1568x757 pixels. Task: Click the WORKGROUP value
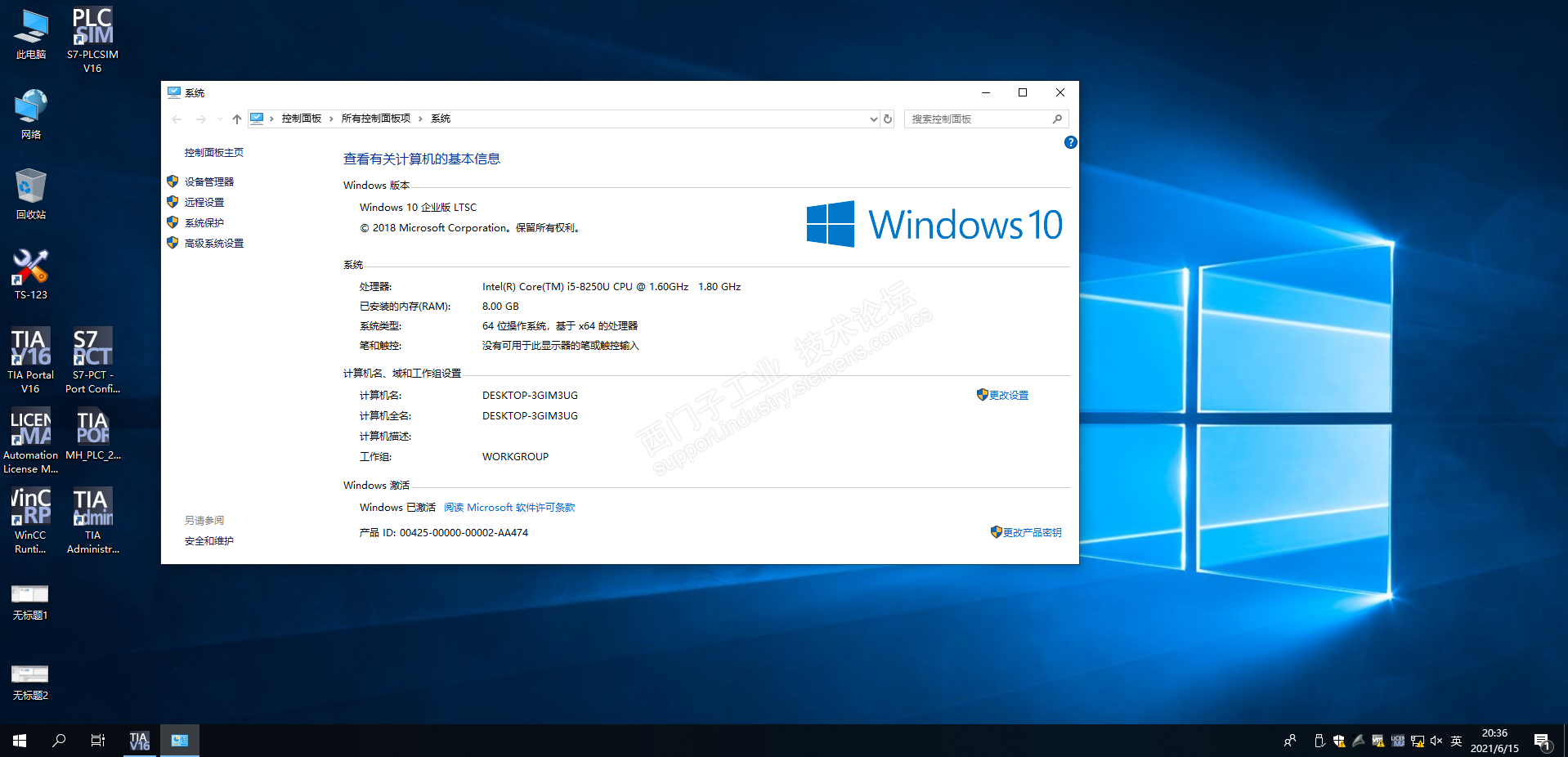[515, 456]
